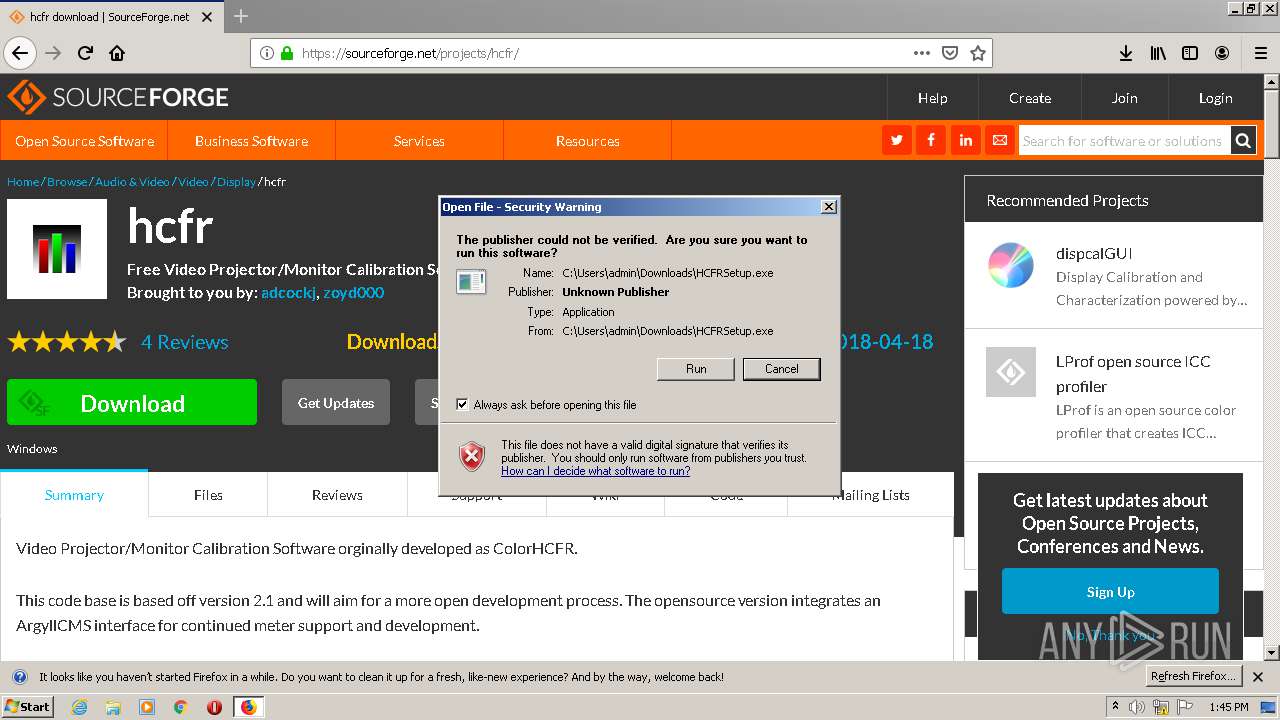The width and height of the screenshot is (1280, 720).
Task: Click the Join menu item
Action: [x=1125, y=97]
